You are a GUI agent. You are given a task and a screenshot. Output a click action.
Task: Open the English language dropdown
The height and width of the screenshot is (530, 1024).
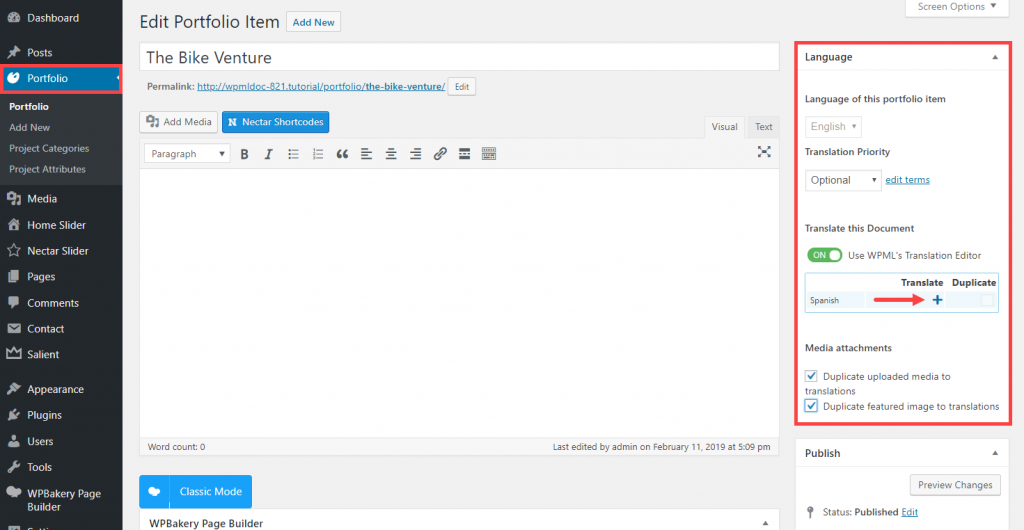coord(833,127)
